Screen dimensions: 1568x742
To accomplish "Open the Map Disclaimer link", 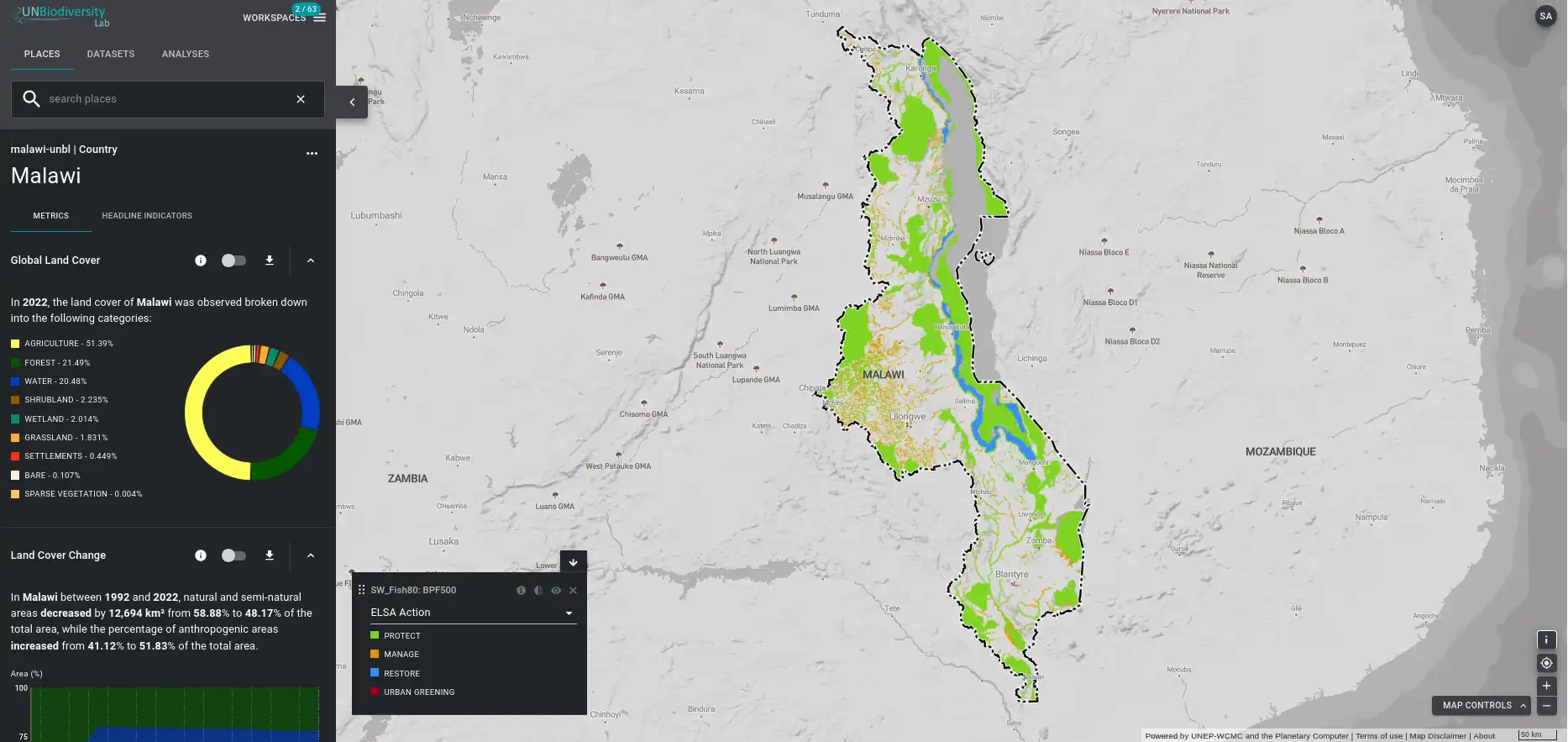I will [1438, 736].
